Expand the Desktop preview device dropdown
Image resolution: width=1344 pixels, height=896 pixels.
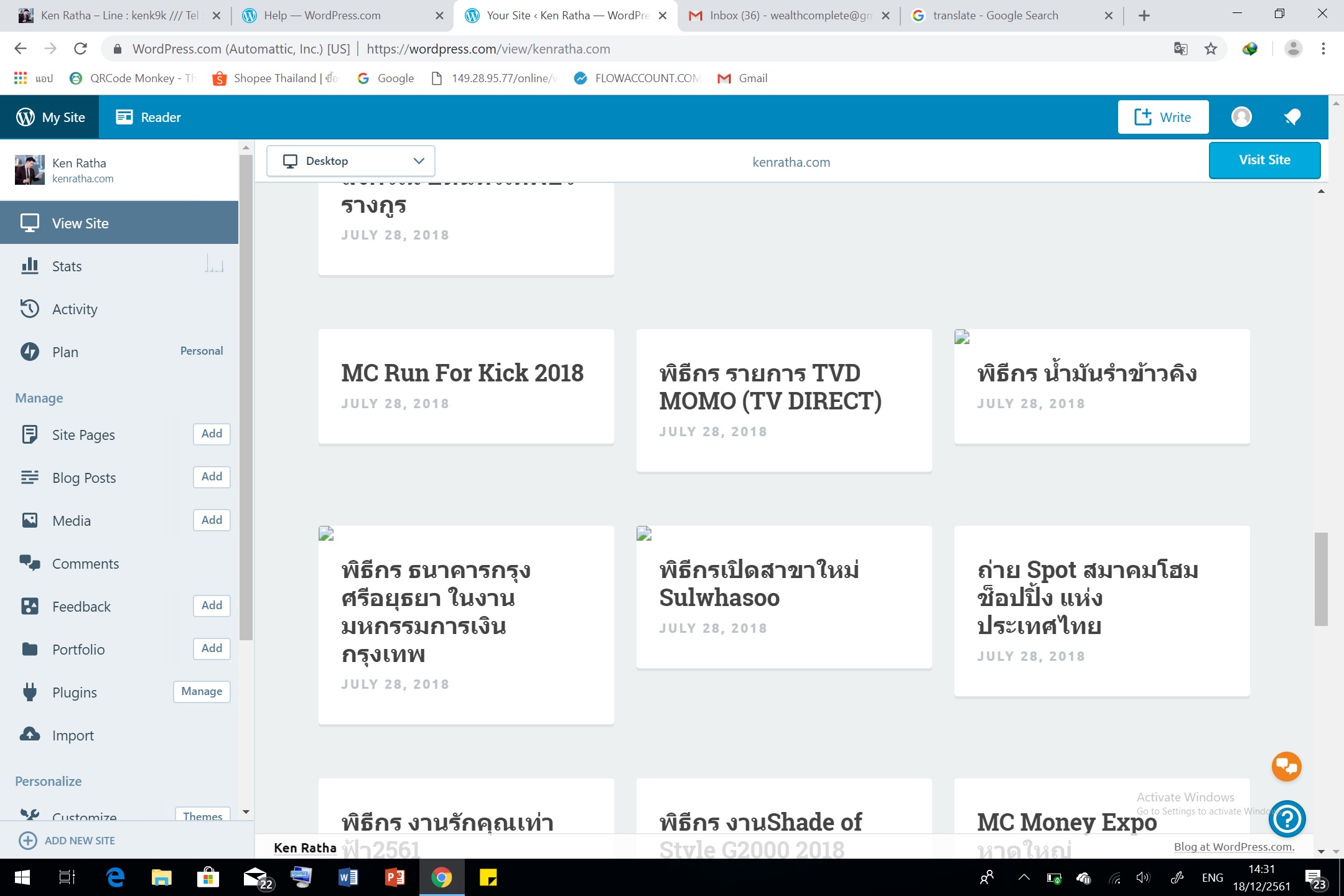[351, 161]
